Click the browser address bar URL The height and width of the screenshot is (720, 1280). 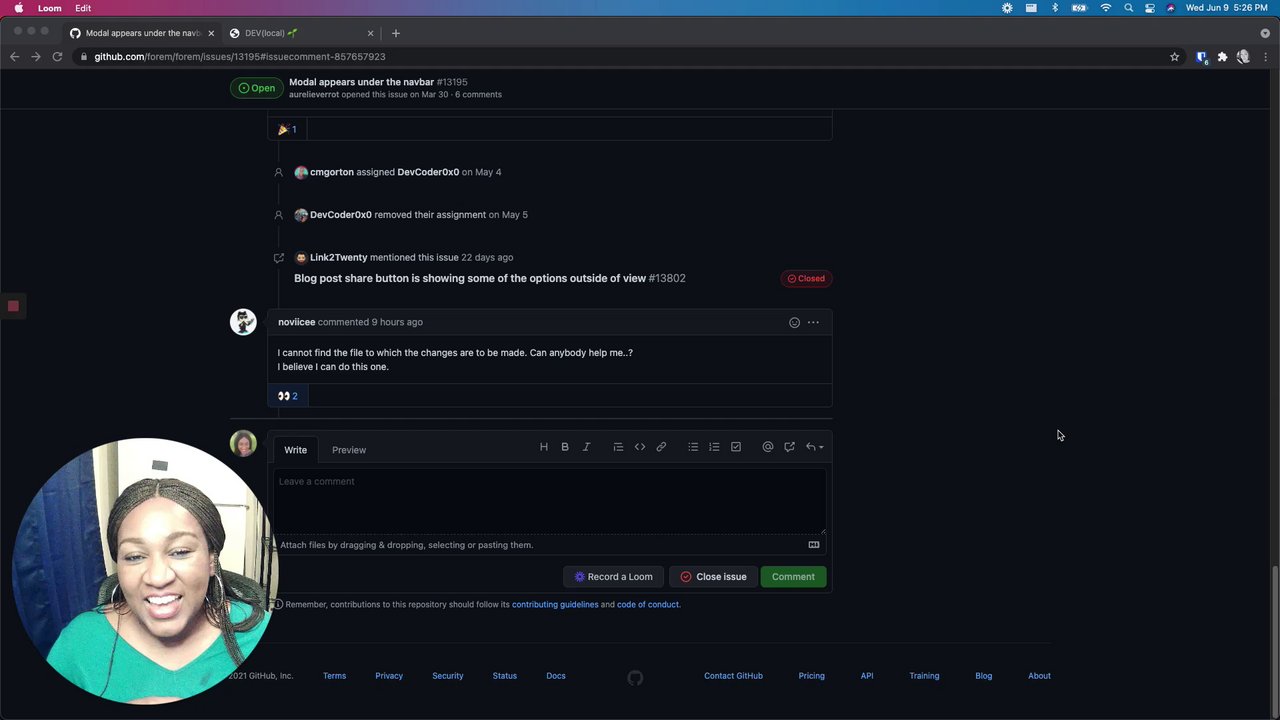coord(240,57)
